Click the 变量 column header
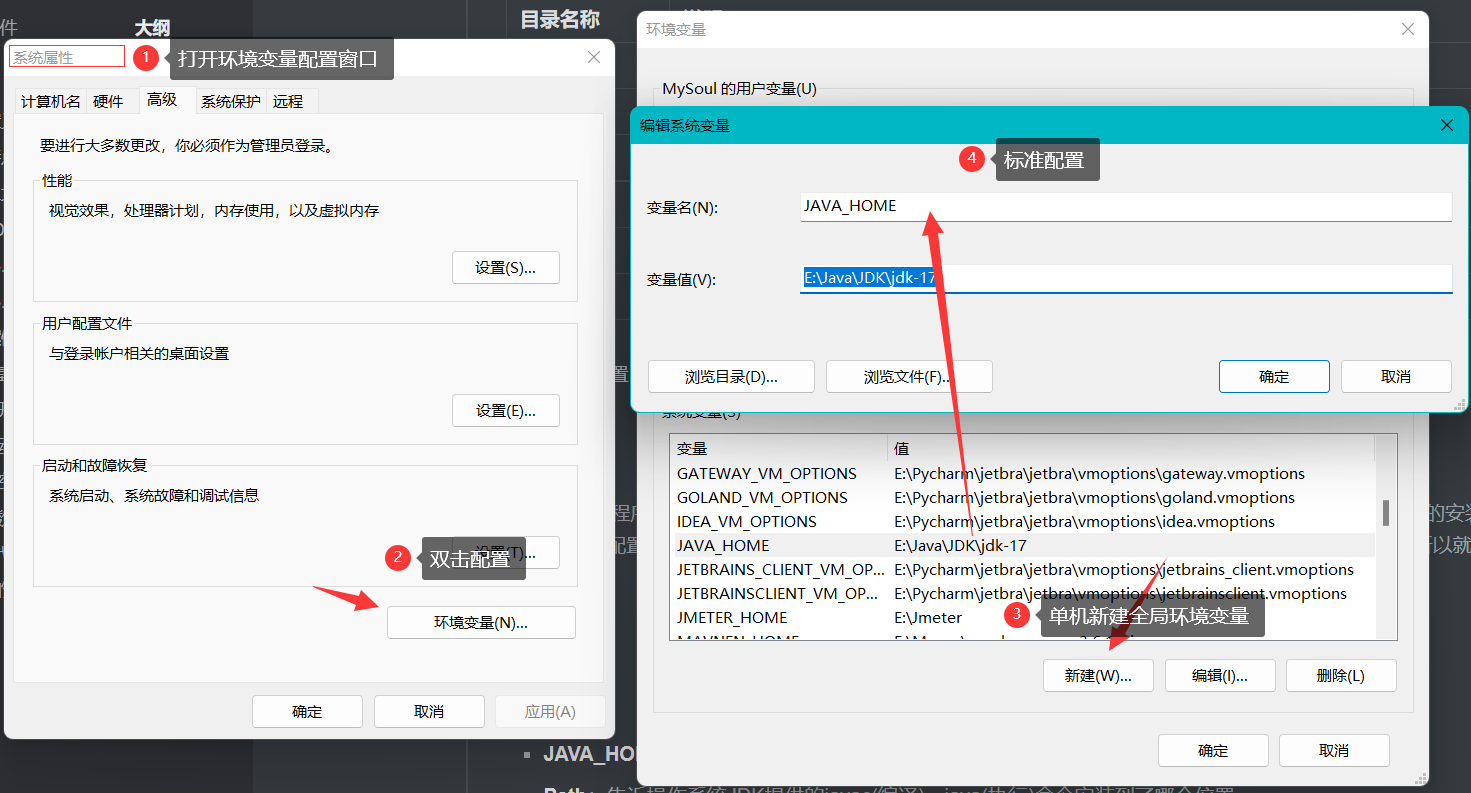This screenshot has height=793, width=1471. (778, 449)
